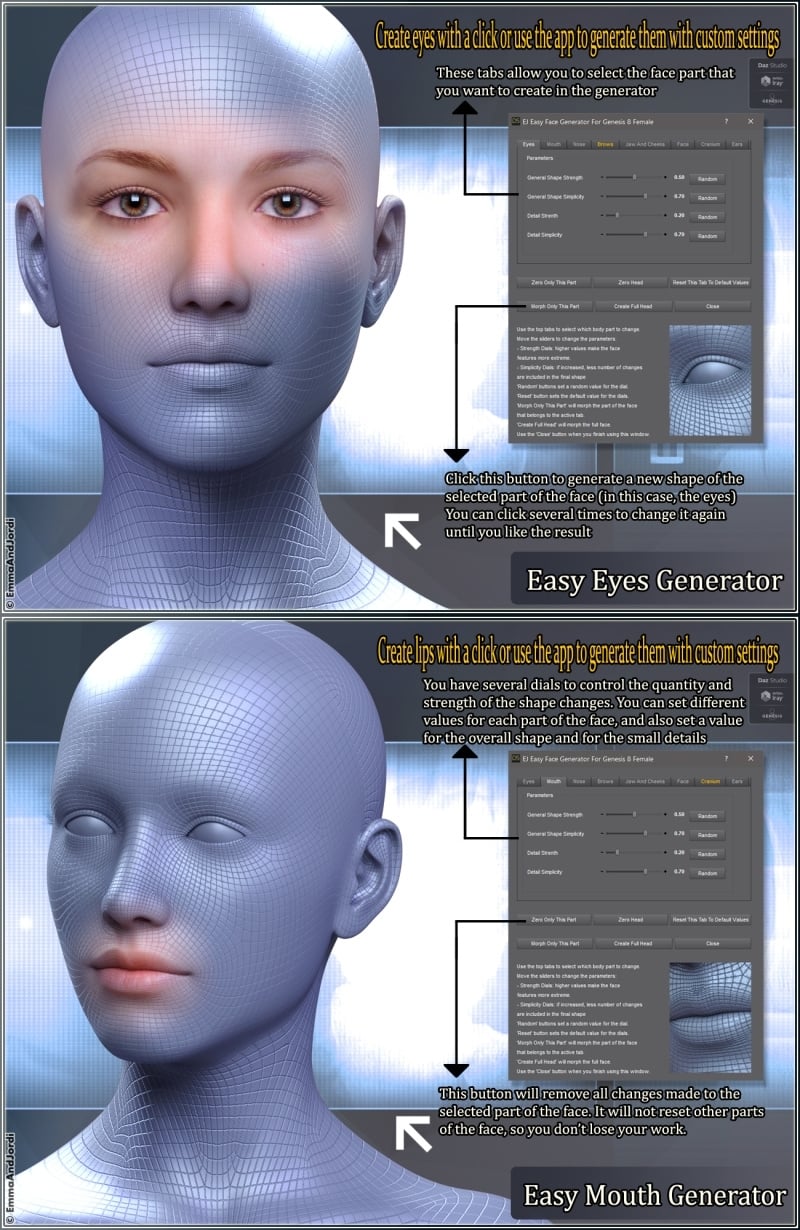Viewport: 800px width, 1230px height.
Task: Open help via '?' in the eye-preview dialog
Action: (x=726, y=120)
